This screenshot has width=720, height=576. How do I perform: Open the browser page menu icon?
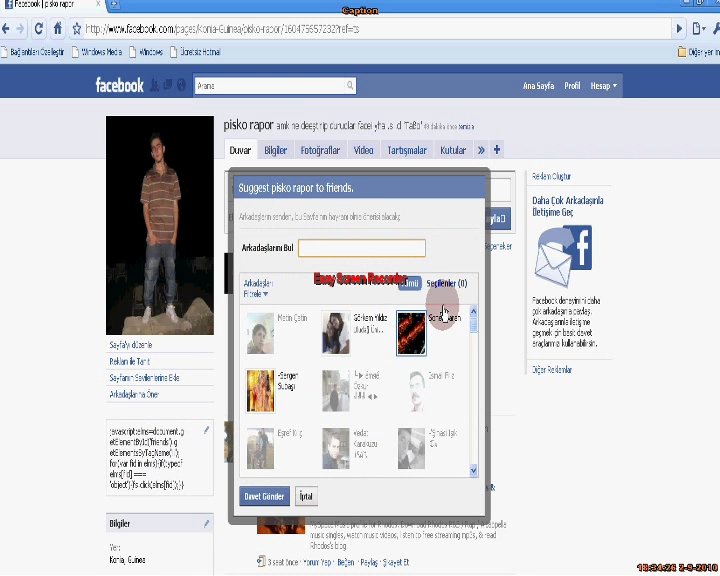698,29
